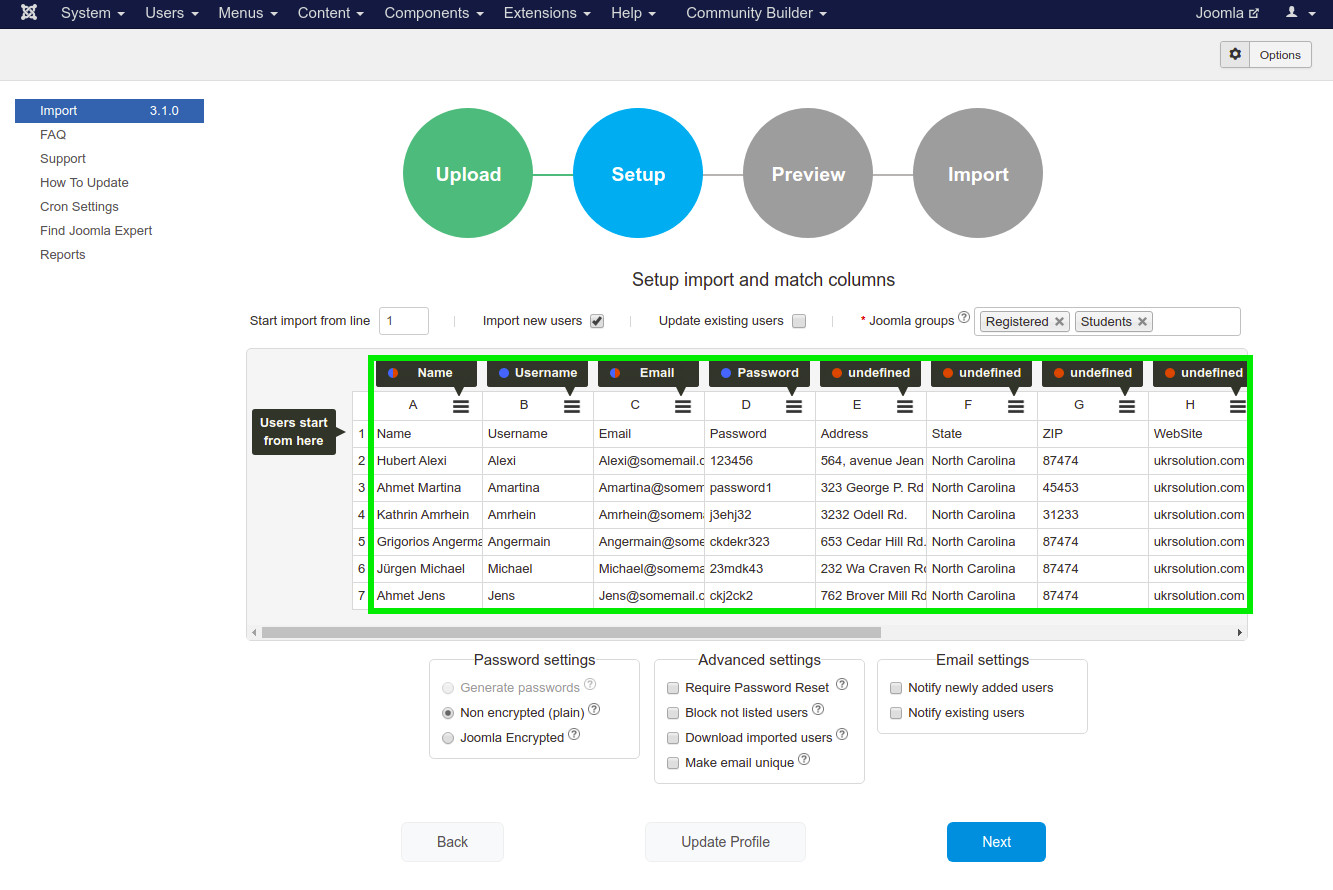Image resolution: width=1333 pixels, height=890 pixels.
Task: Go to the Preview step circle
Action: 808,174
